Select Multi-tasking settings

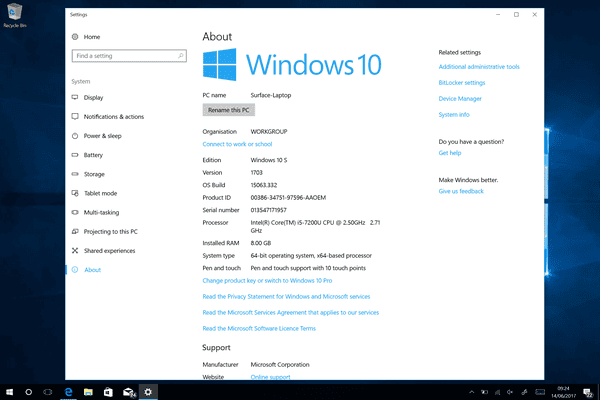click(102, 212)
